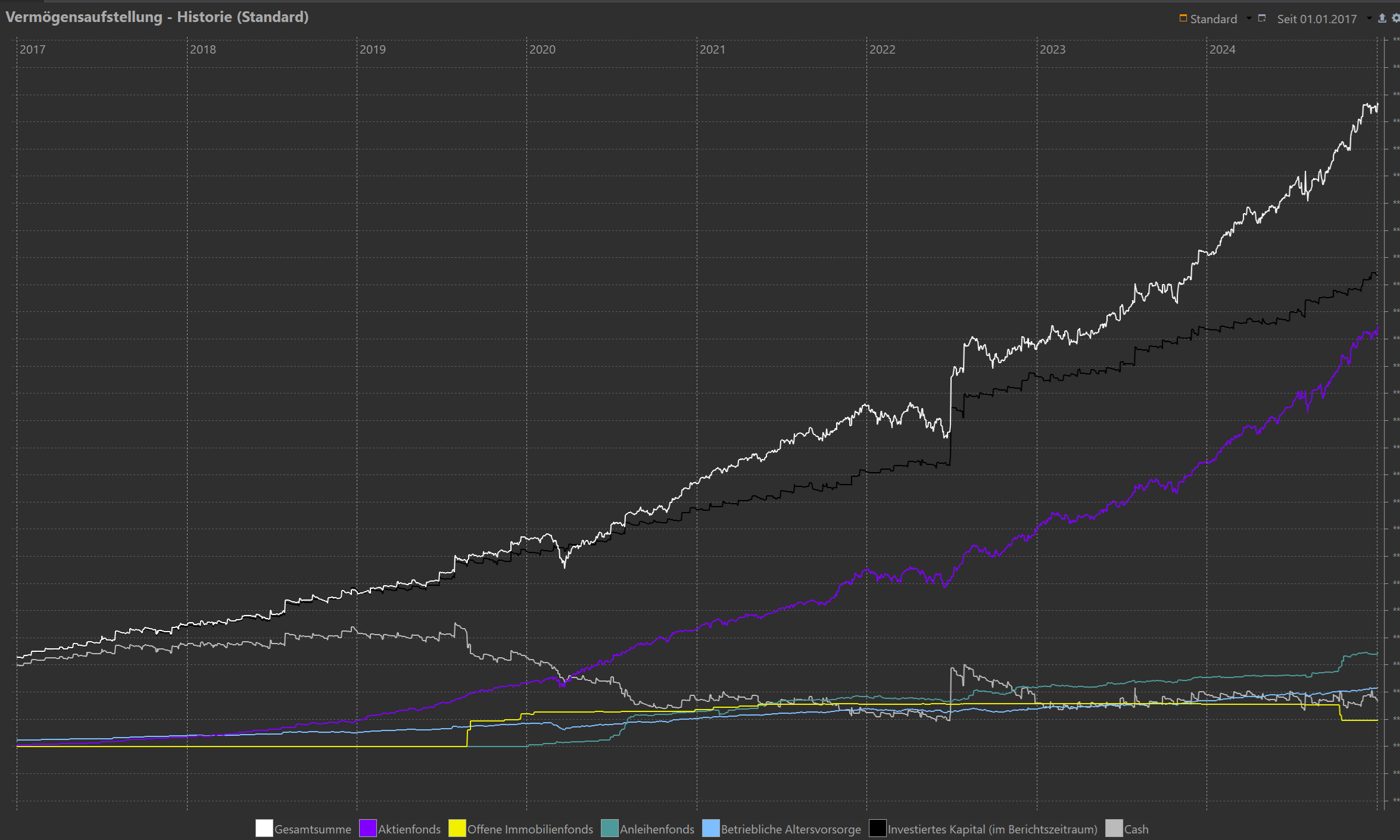1400x840 pixels.
Task: Click the new view window icon
Action: tap(1261, 18)
